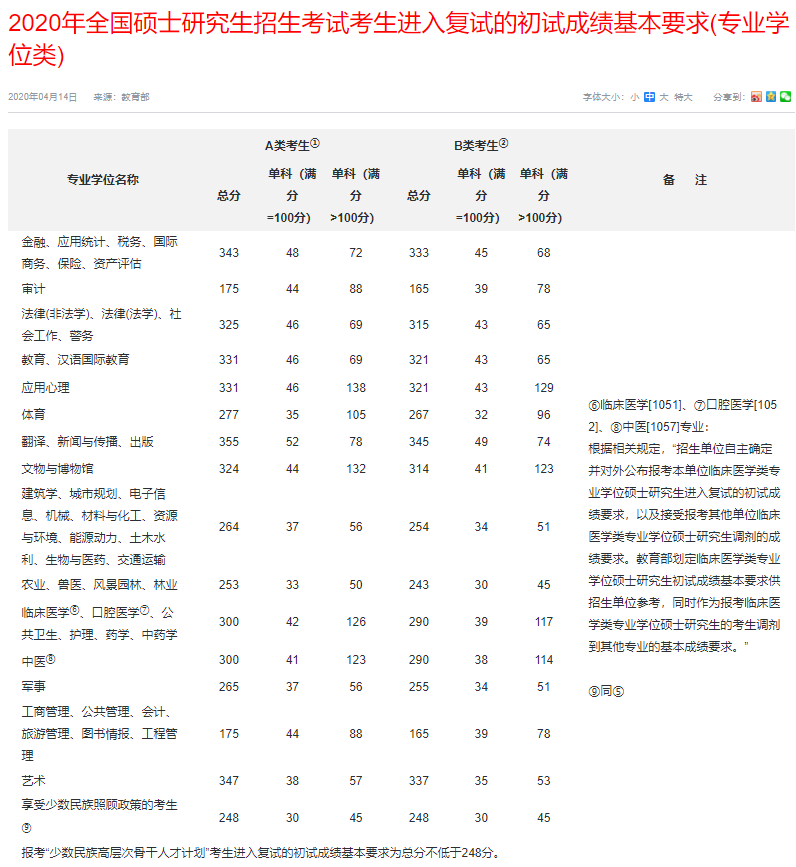Set font size to 小 (small)
Screen dimensions: 796x867
tap(635, 97)
